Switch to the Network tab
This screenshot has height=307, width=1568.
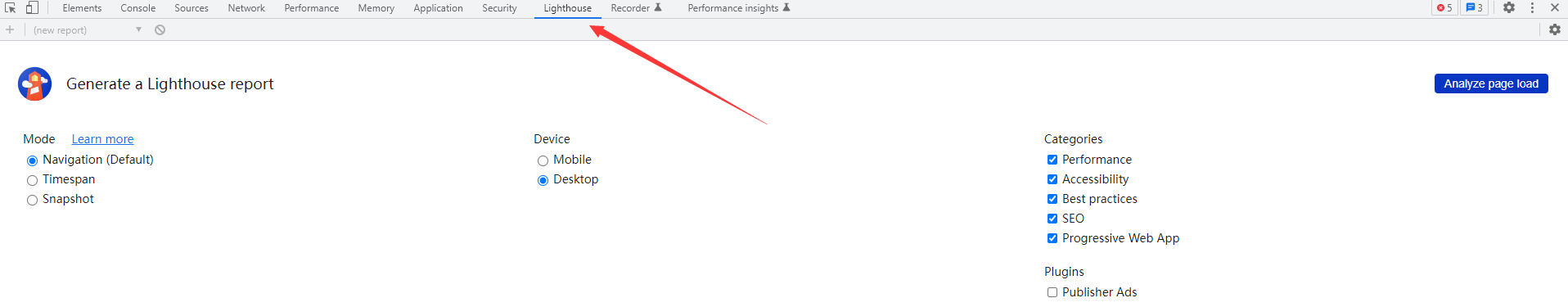[x=246, y=8]
